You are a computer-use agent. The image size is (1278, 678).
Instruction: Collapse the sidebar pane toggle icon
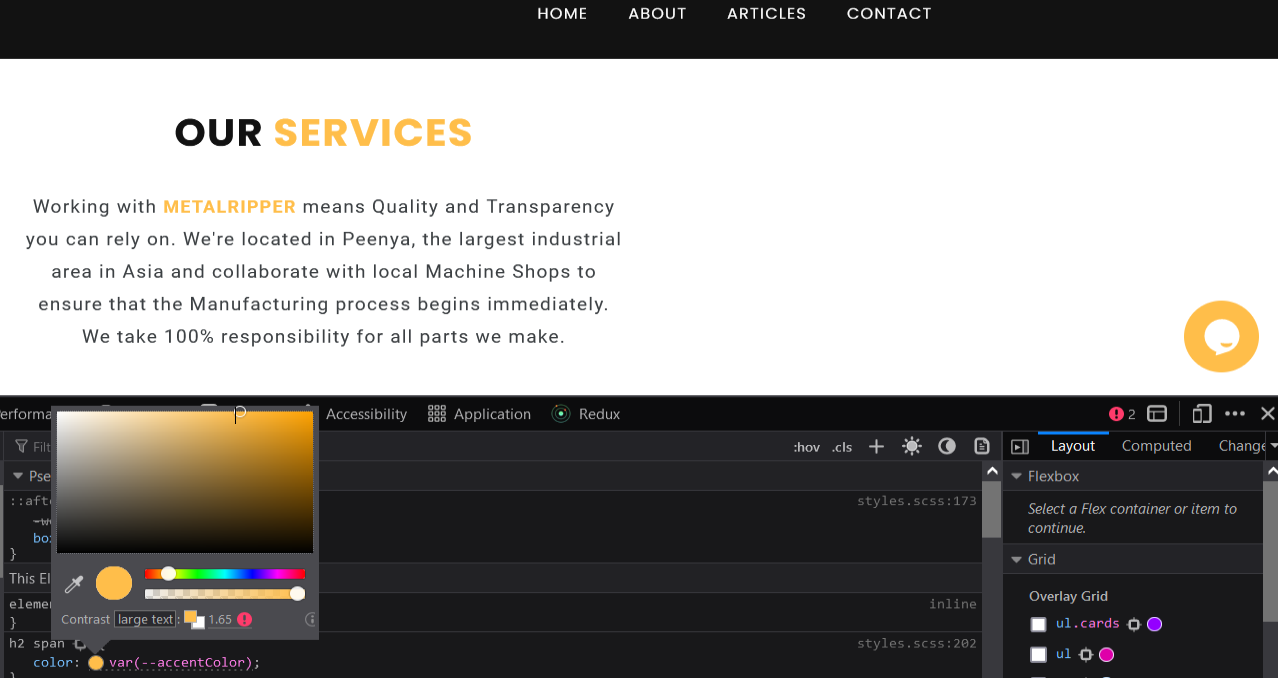(x=1020, y=446)
